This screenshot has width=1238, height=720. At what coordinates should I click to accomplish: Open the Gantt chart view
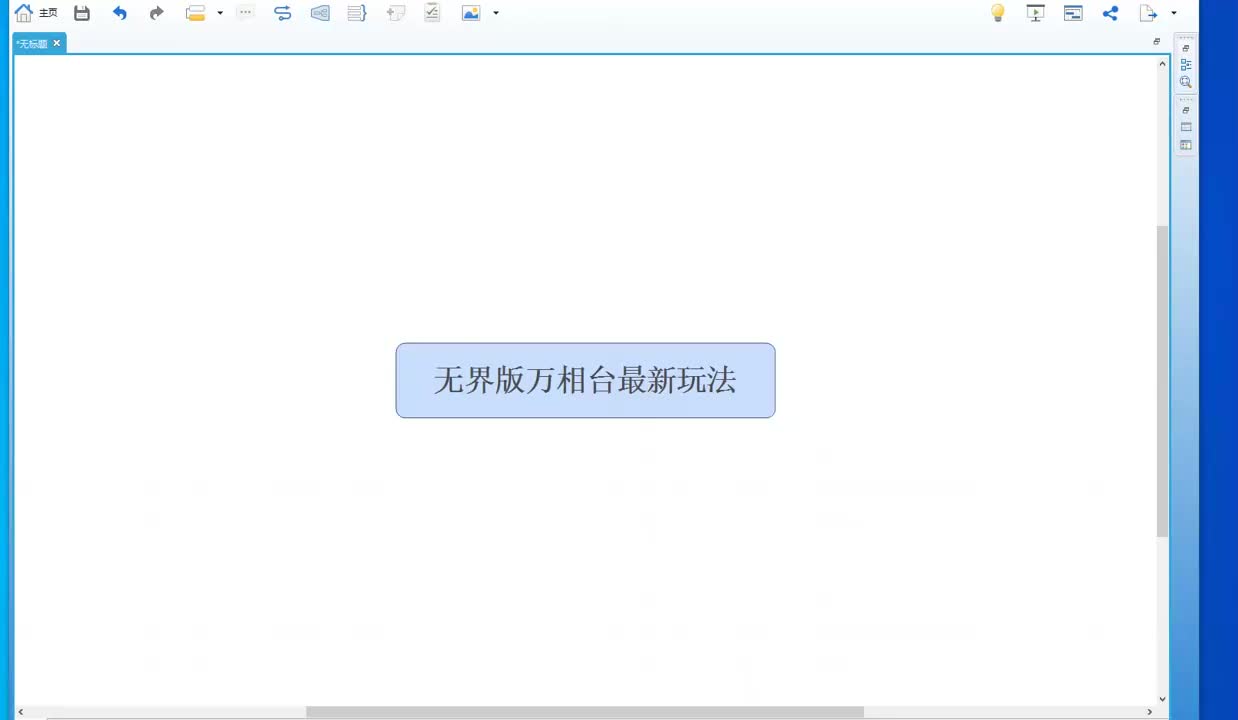point(1073,13)
